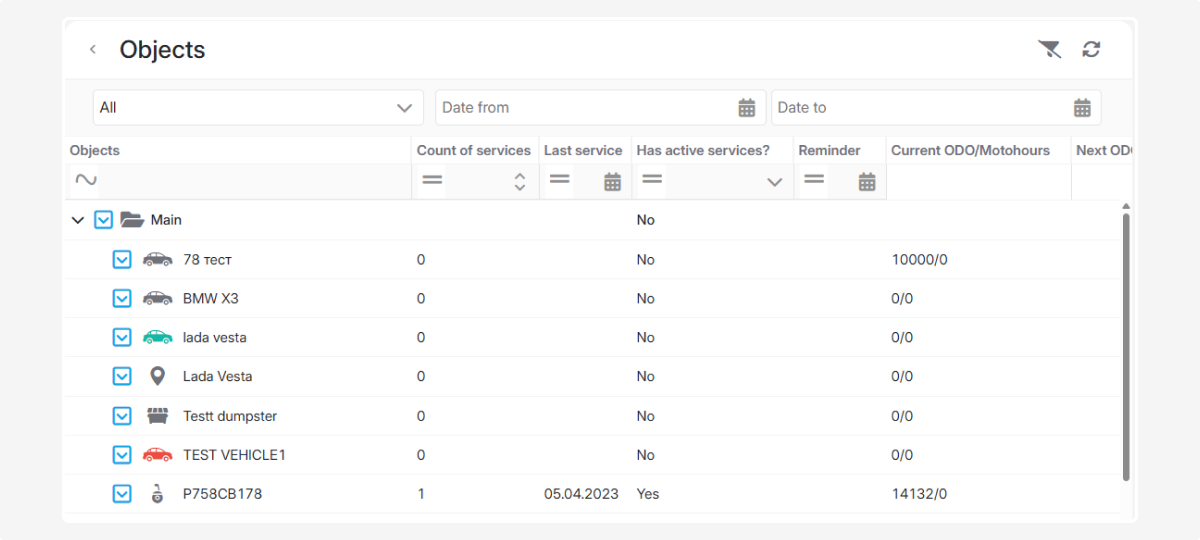Click the back arrow beside Objects title
This screenshot has height=540, width=1200.
click(x=92, y=49)
